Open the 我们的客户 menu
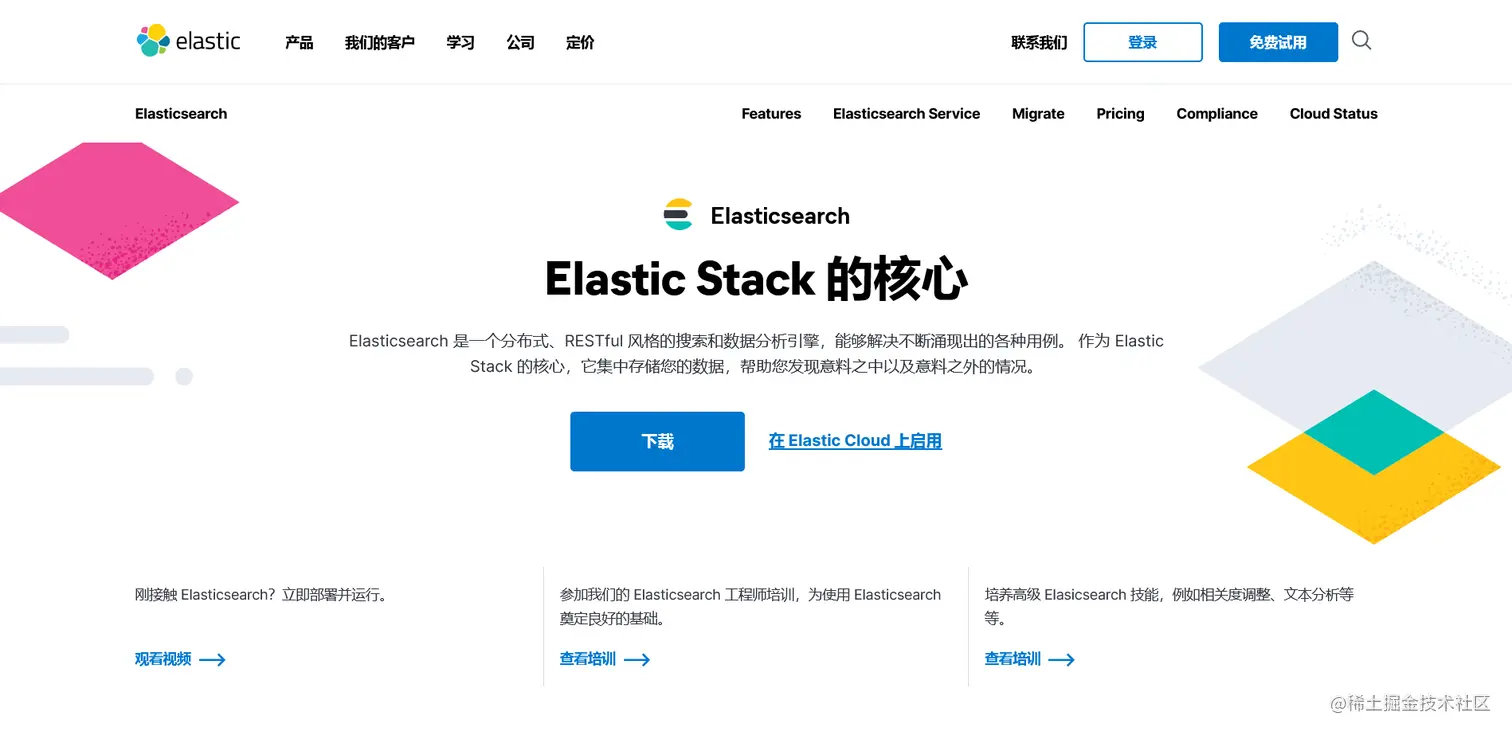The width and height of the screenshot is (1512, 735). pos(379,42)
